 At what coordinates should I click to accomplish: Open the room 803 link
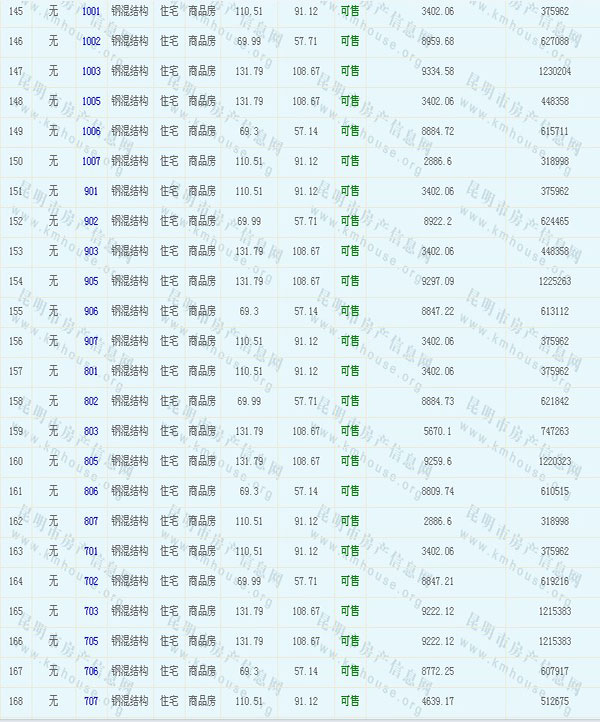91,431
